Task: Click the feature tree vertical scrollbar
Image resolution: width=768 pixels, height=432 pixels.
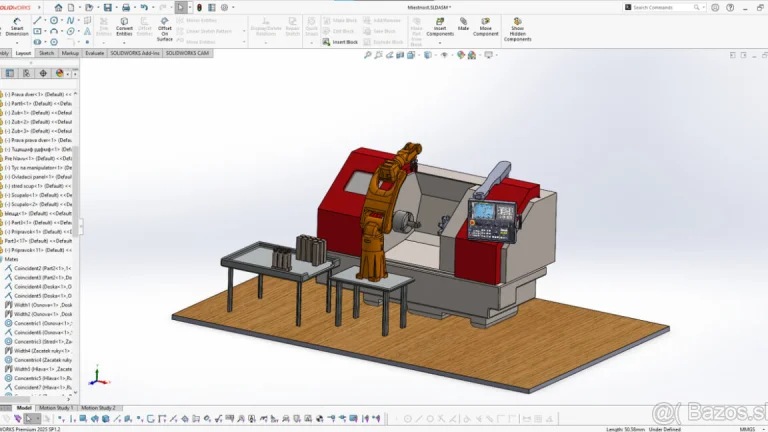Action: [x=75, y=191]
